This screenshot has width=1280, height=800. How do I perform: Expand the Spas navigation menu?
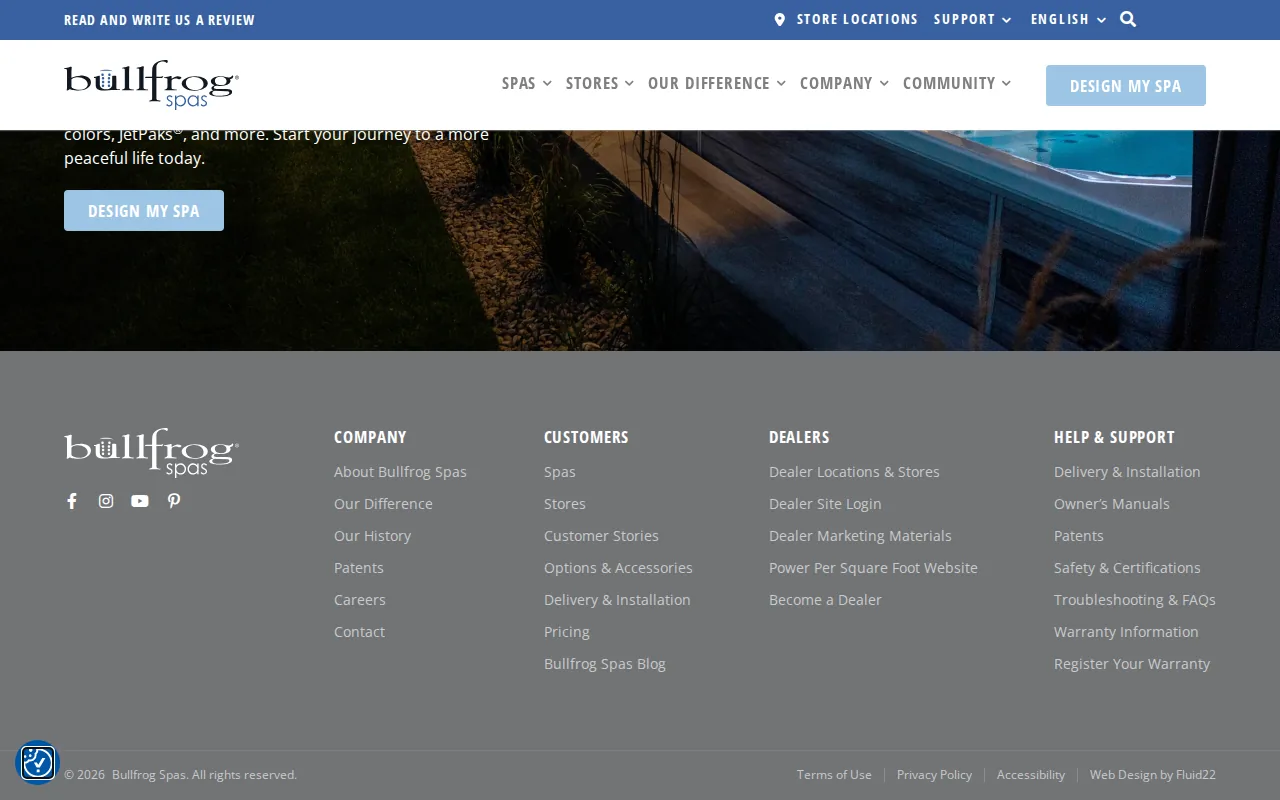point(527,83)
